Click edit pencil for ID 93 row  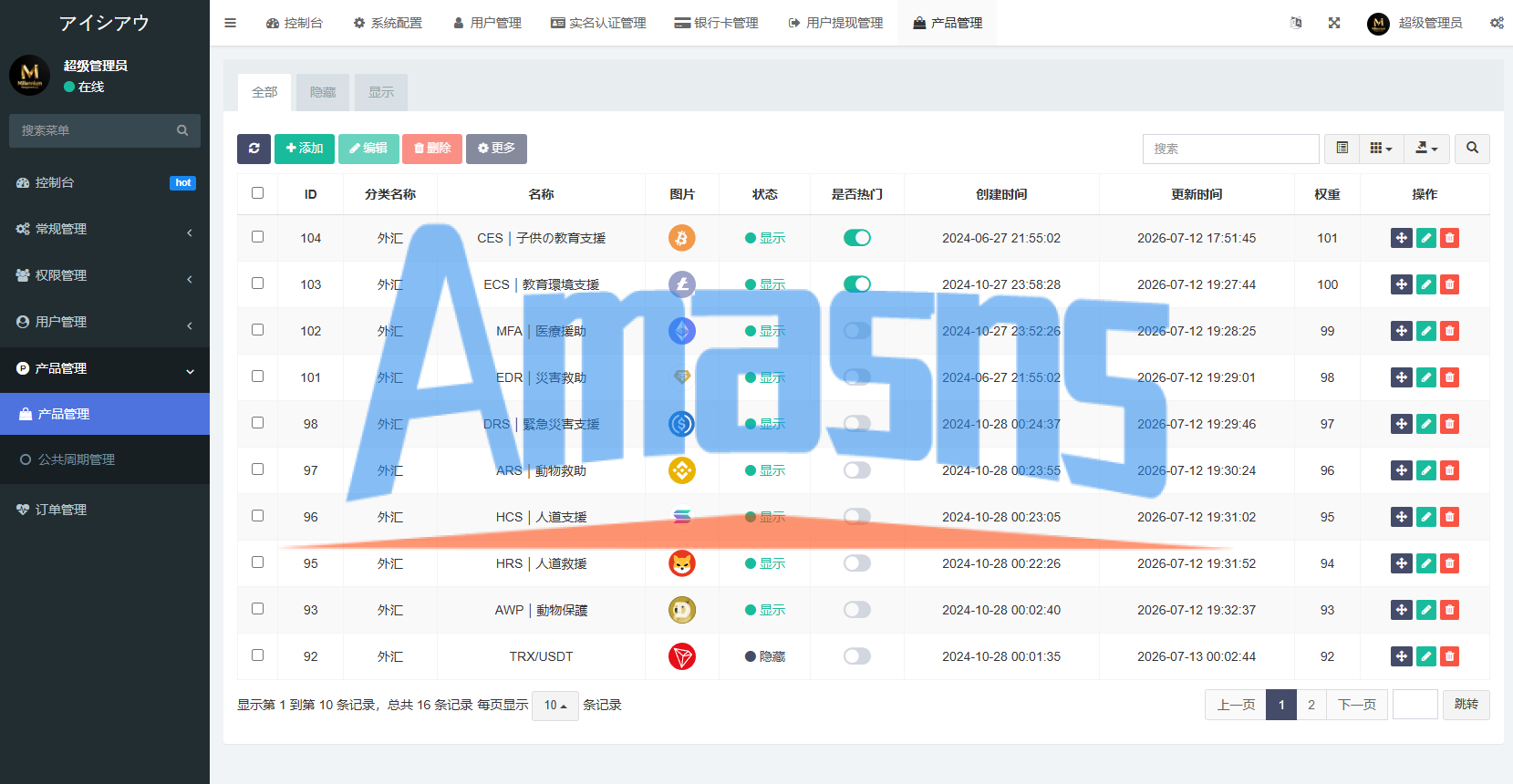[x=1425, y=610]
